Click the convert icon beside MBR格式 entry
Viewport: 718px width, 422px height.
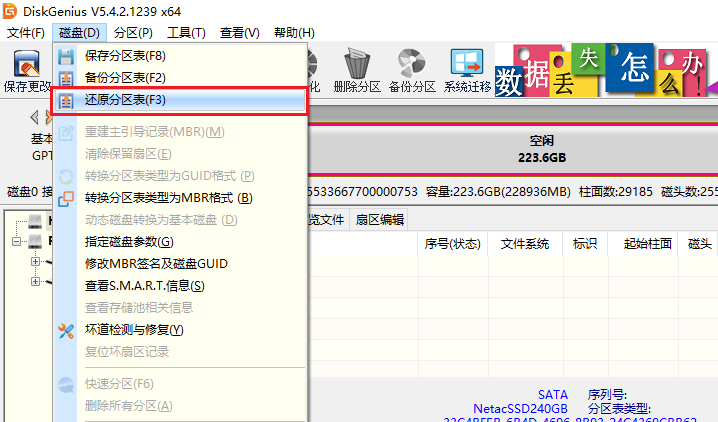(66, 199)
